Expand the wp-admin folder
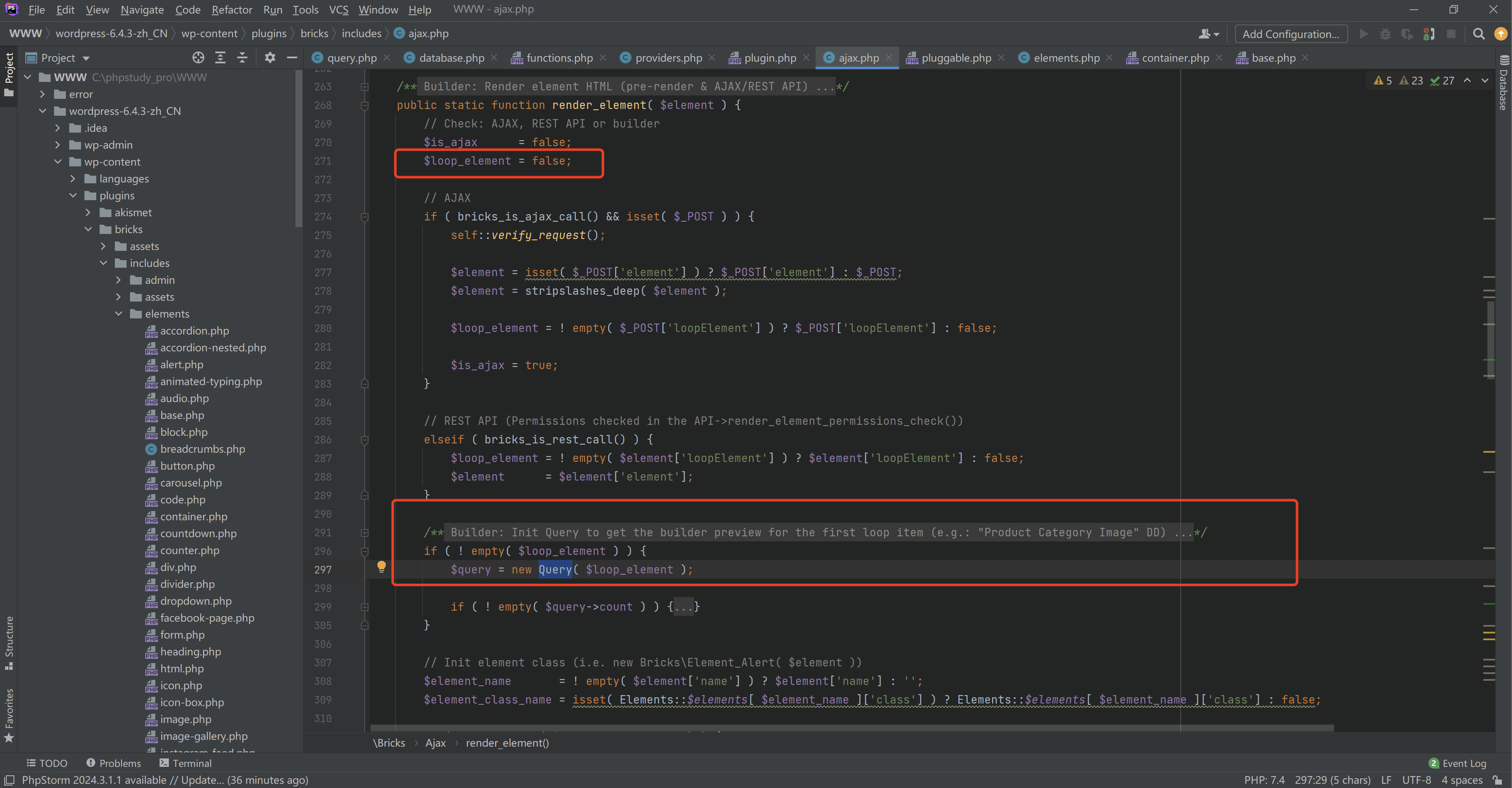Viewport: 1512px width, 788px height. pos(57,145)
